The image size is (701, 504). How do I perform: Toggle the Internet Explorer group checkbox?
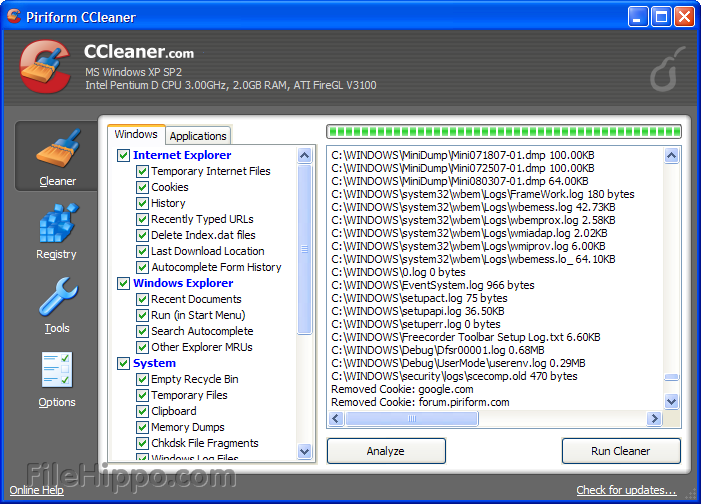click(123, 155)
